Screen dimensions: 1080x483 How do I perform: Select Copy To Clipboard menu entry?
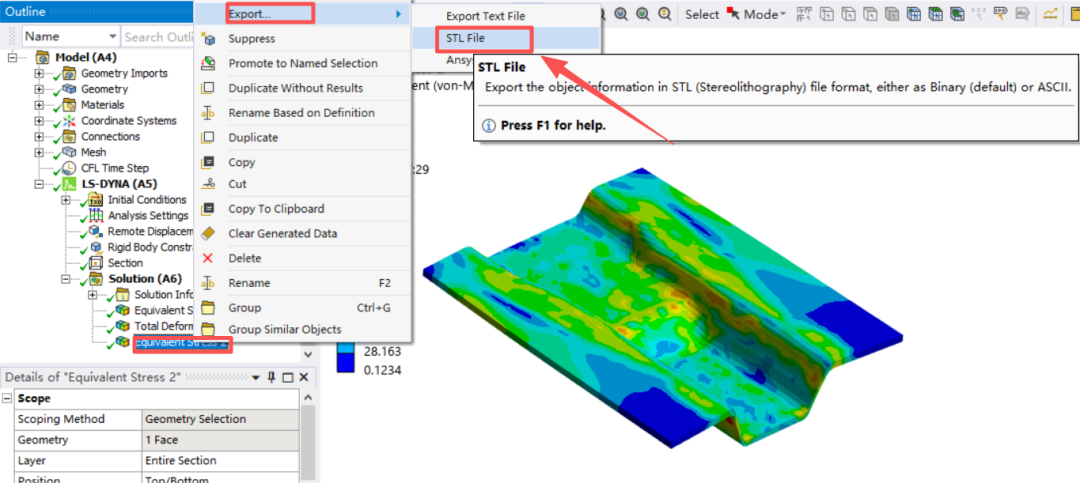point(303,209)
